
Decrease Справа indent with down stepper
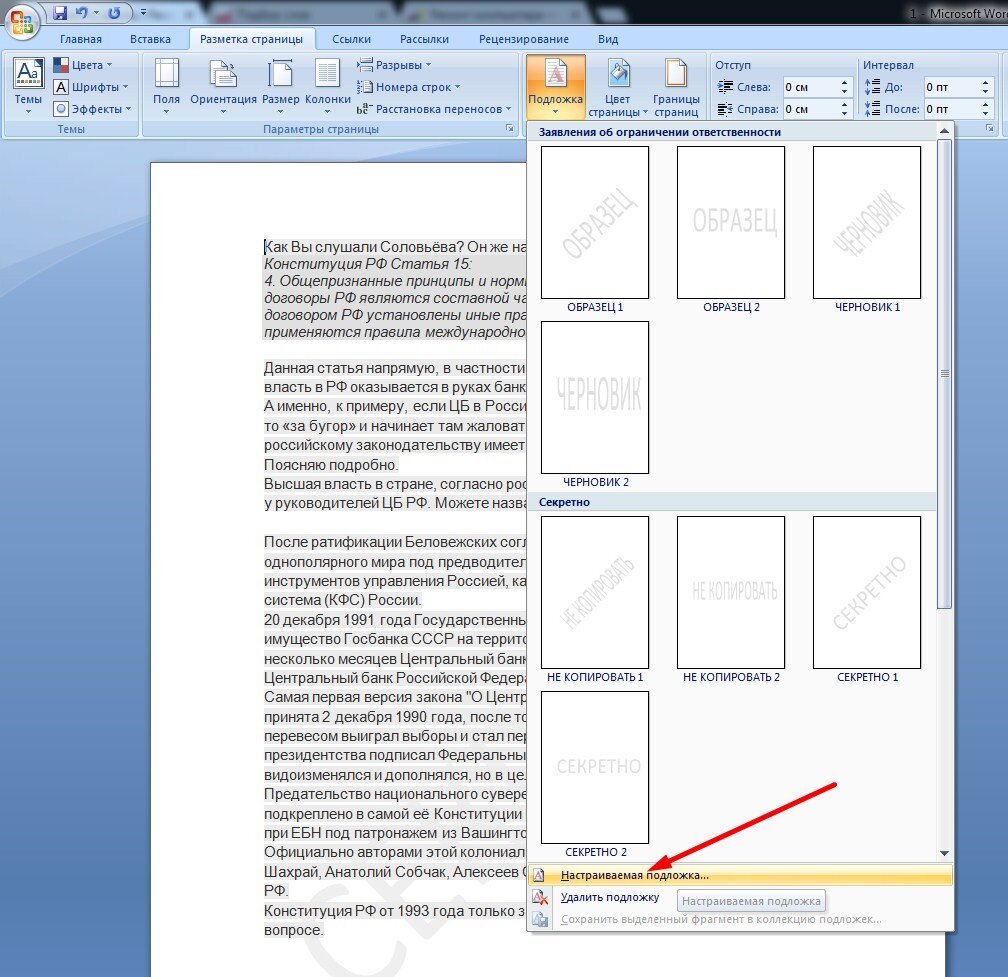pyautogui.click(x=845, y=113)
